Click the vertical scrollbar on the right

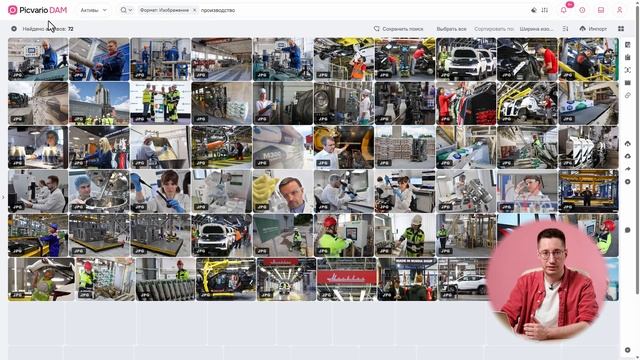638,151
